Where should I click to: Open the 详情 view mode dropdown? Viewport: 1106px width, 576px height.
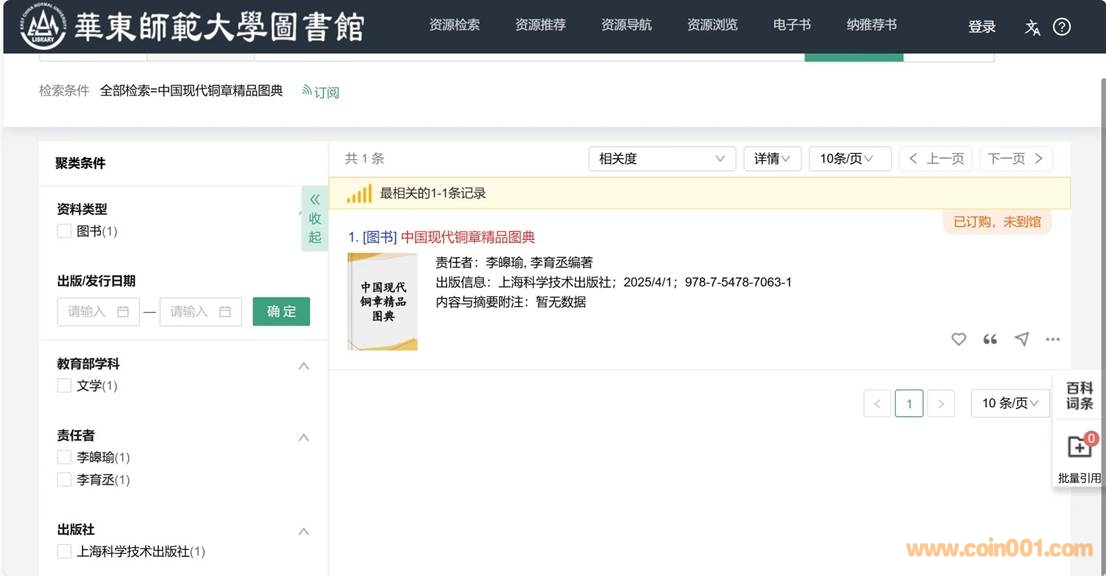click(x=771, y=158)
